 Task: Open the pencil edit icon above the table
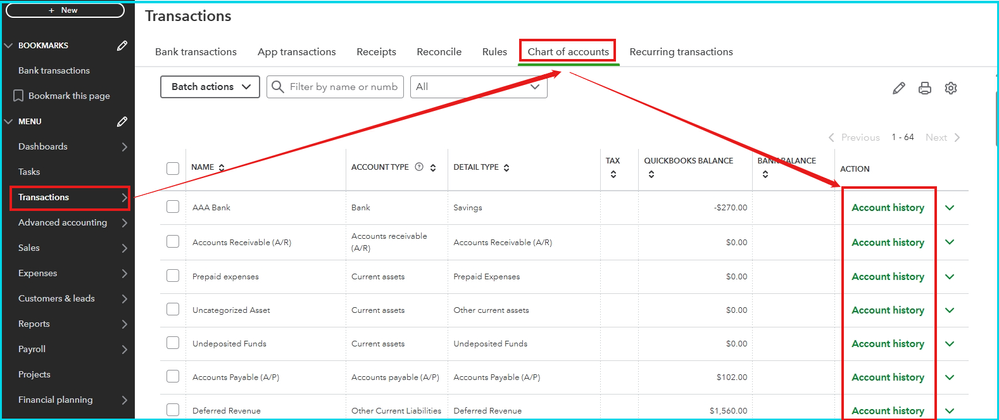pyautogui.click(x=898, y=89)
